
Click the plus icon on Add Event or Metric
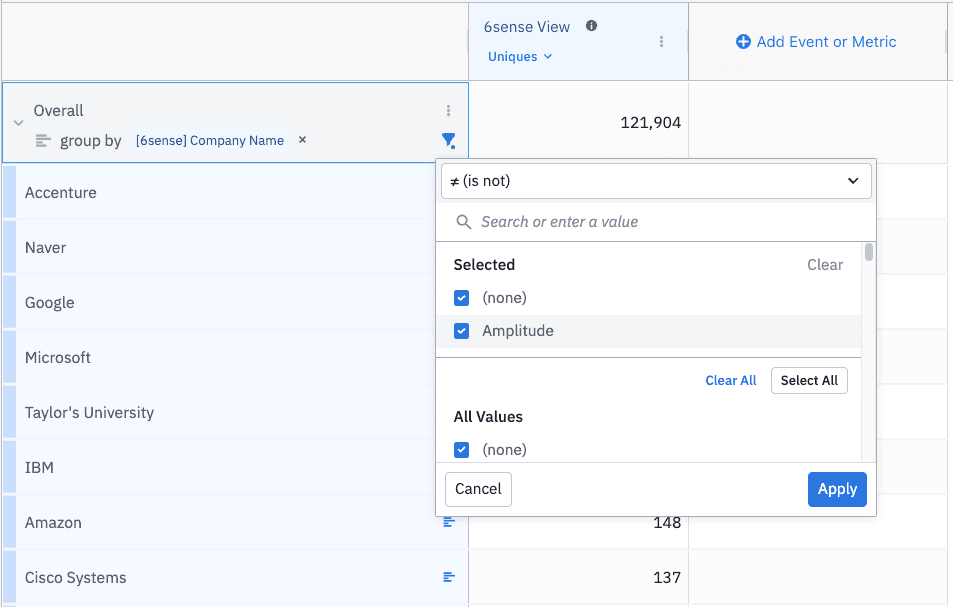click(744, 41)
